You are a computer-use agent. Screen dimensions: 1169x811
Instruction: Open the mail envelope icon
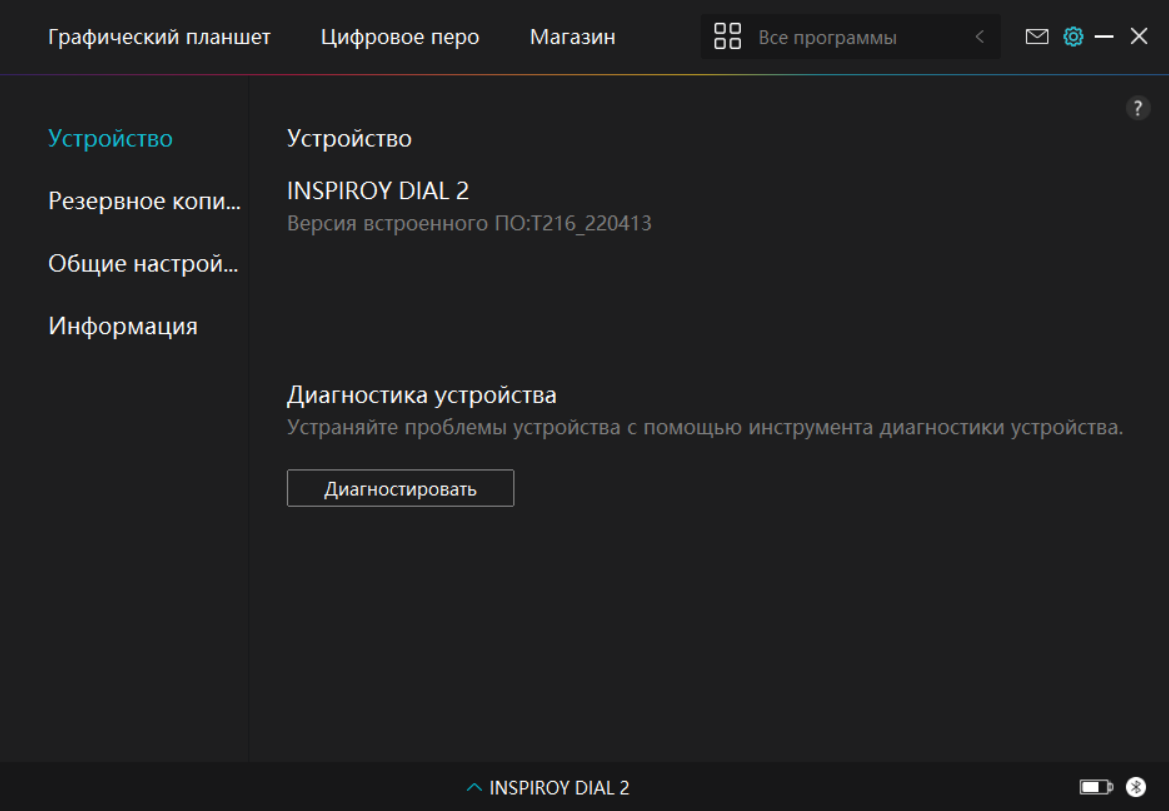[1037, 37]
